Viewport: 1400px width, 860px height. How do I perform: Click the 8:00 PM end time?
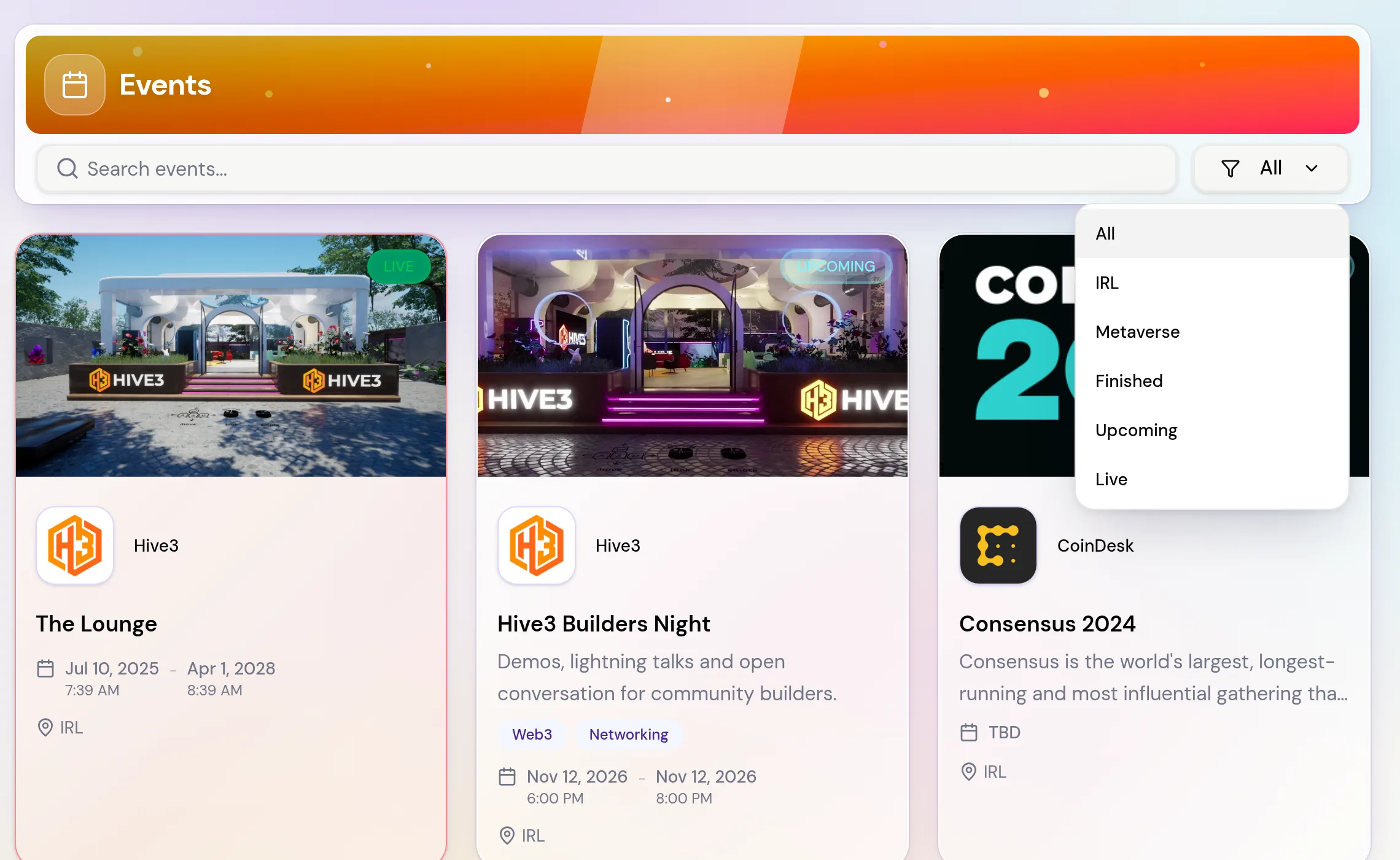[x=684, y=799]
